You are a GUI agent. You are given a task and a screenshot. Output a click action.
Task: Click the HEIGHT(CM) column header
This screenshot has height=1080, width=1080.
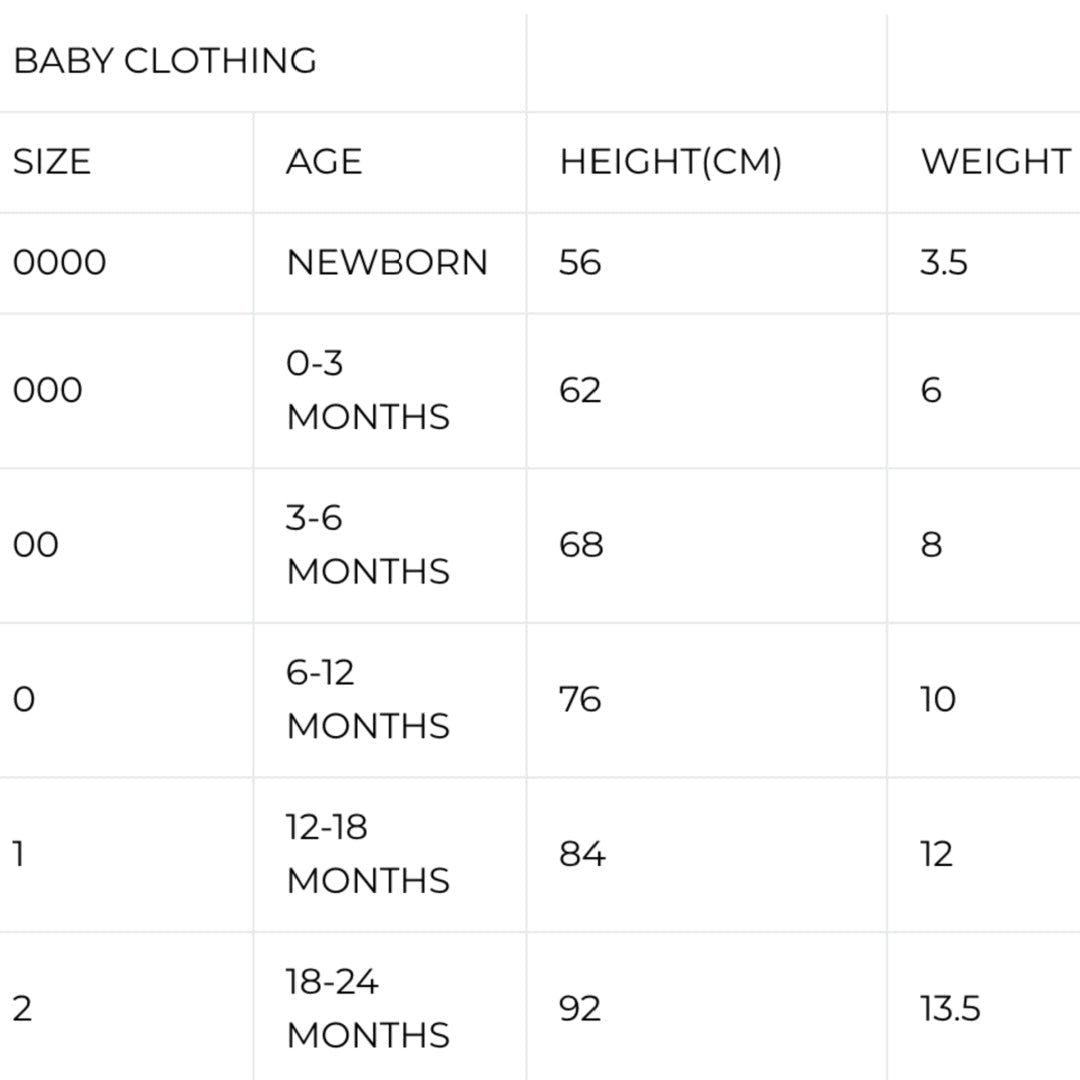[x=670, y=162]
